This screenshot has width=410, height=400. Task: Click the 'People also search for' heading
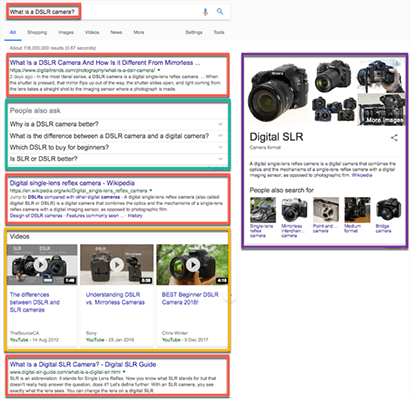(x=282, y=190)
